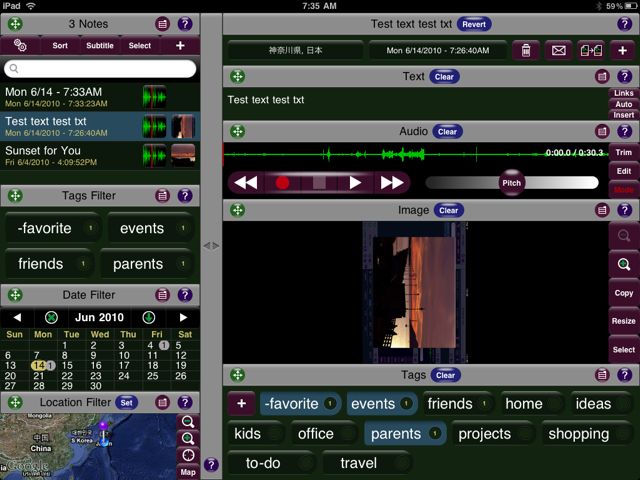Screen dimensions: 640x480
Task: Copy the image
Action: (x=624, y=293)
